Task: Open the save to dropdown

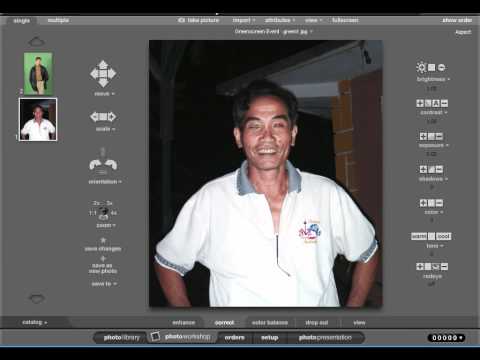Action: (x=104, y=284)
